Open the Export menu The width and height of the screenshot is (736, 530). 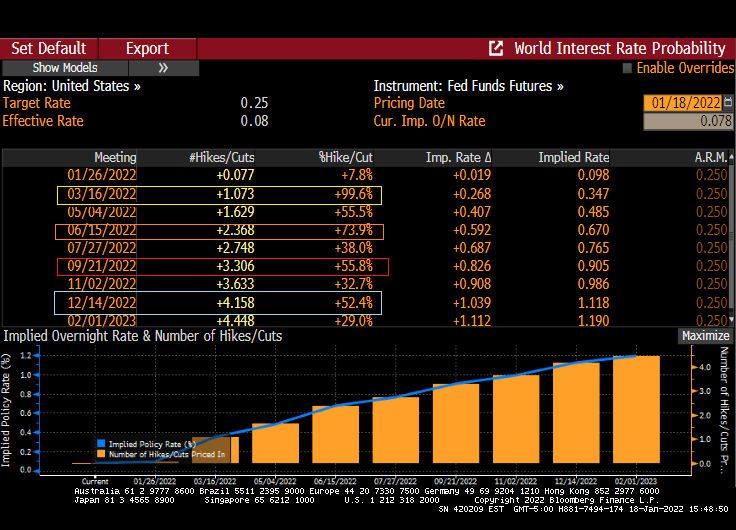coord(147,48)
